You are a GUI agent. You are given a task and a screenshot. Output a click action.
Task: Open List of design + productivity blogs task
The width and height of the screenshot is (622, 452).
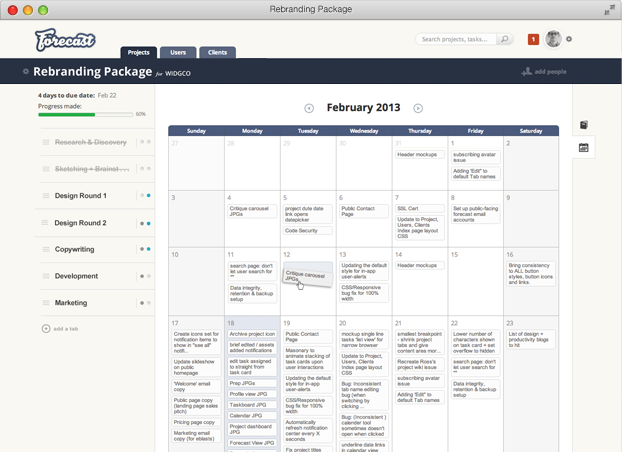coord(531,340)
